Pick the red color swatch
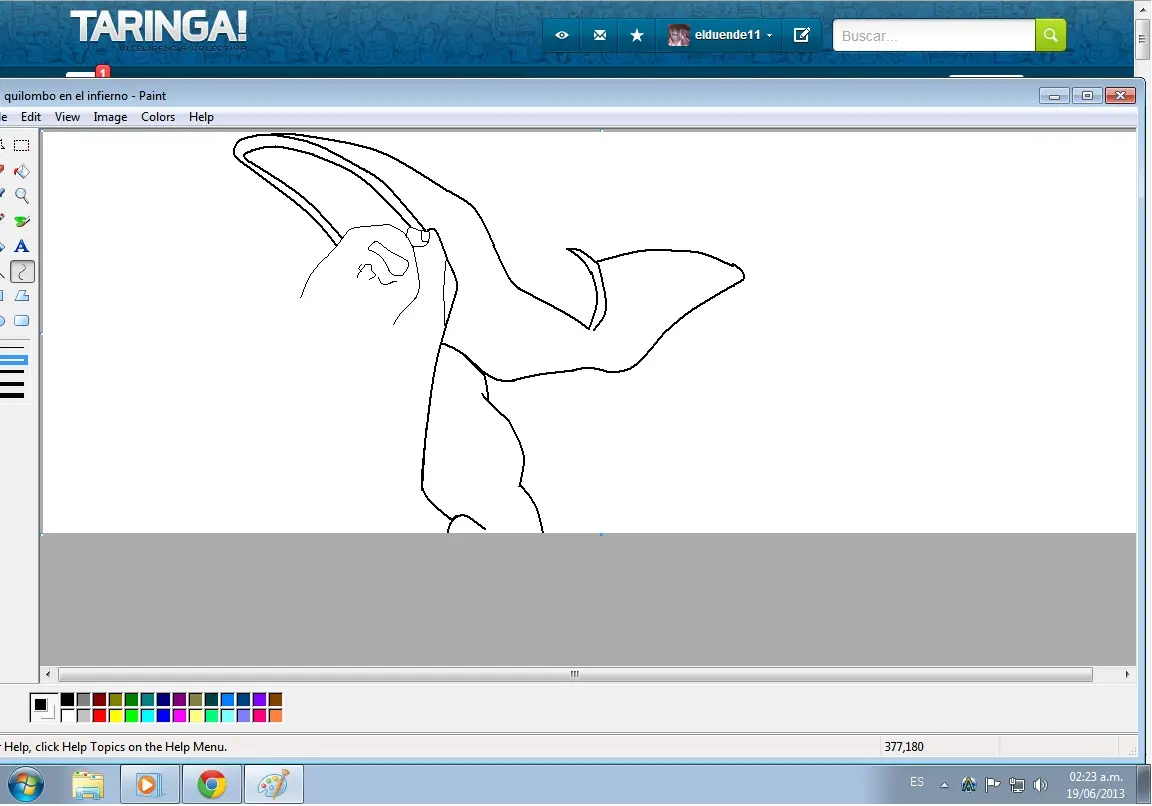 tap(99, 716)
